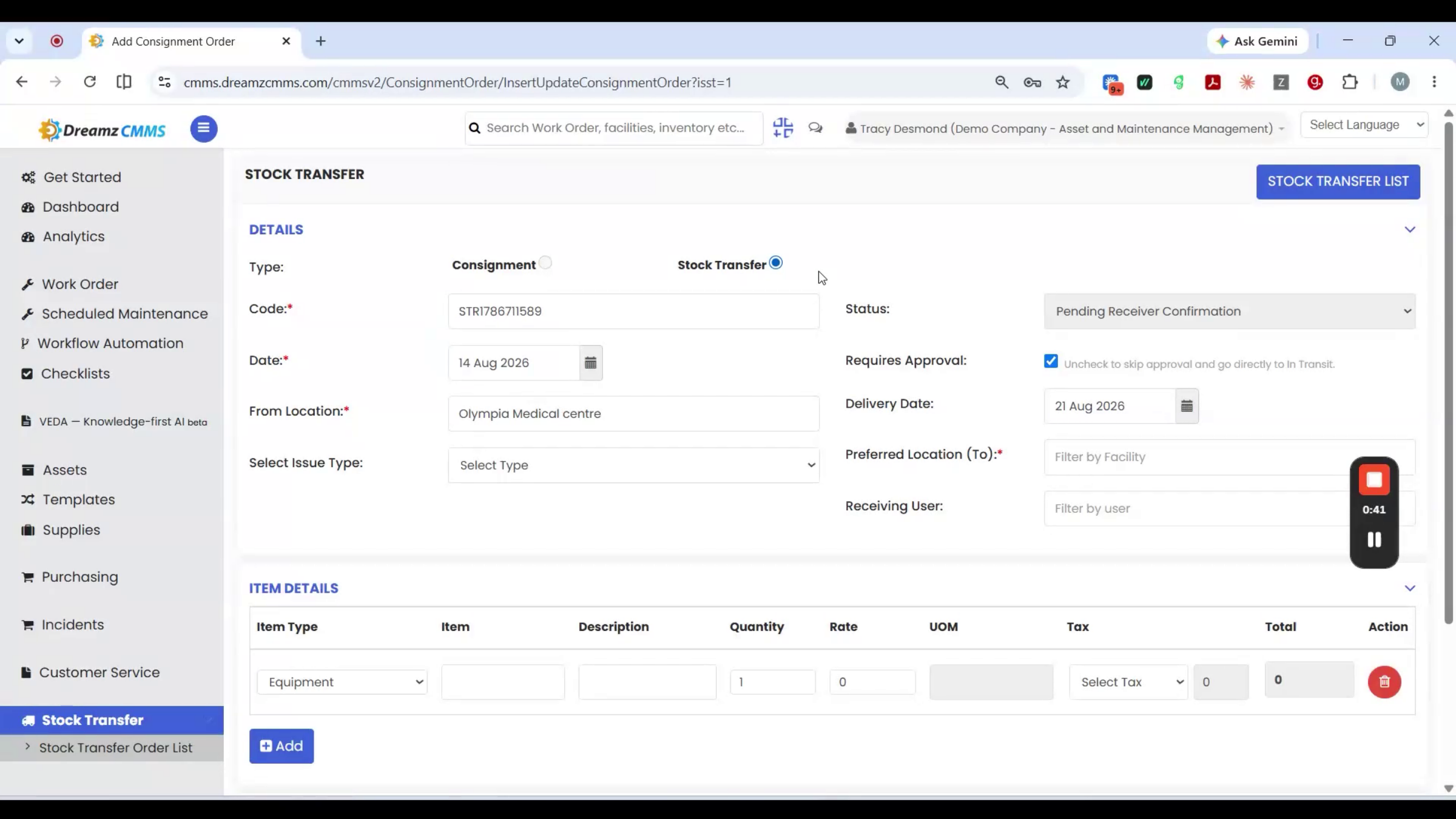The width and height of the screenshot is (1456, 819).
Task: Open a new browser tab
Action: 321,41
